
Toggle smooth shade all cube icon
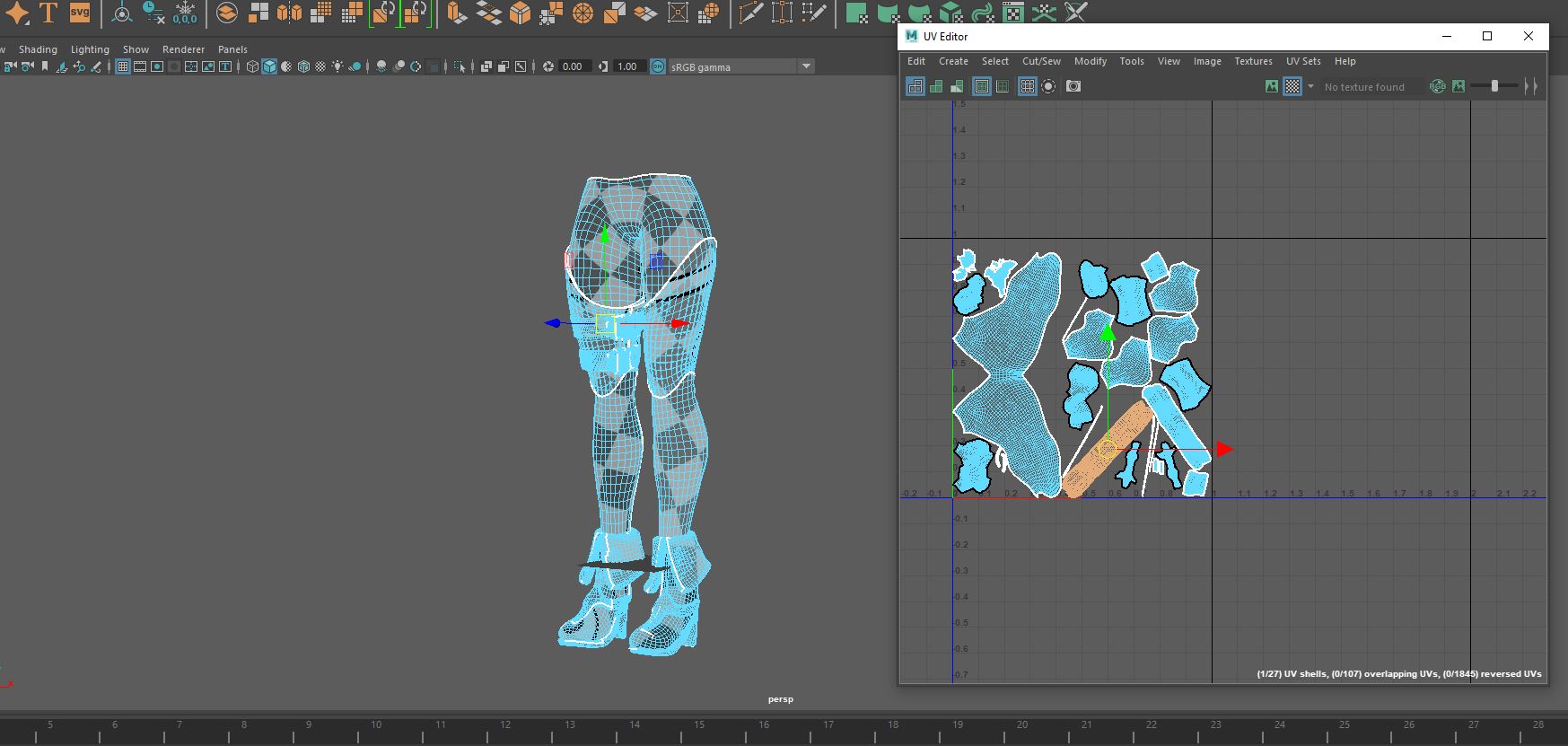coord(269,66)
